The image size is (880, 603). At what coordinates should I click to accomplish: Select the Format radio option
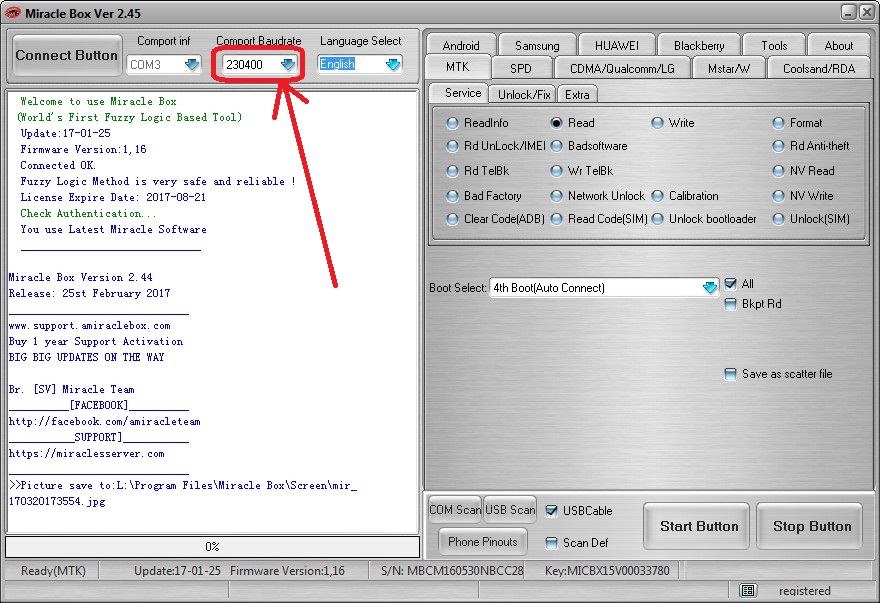[798, 123]
